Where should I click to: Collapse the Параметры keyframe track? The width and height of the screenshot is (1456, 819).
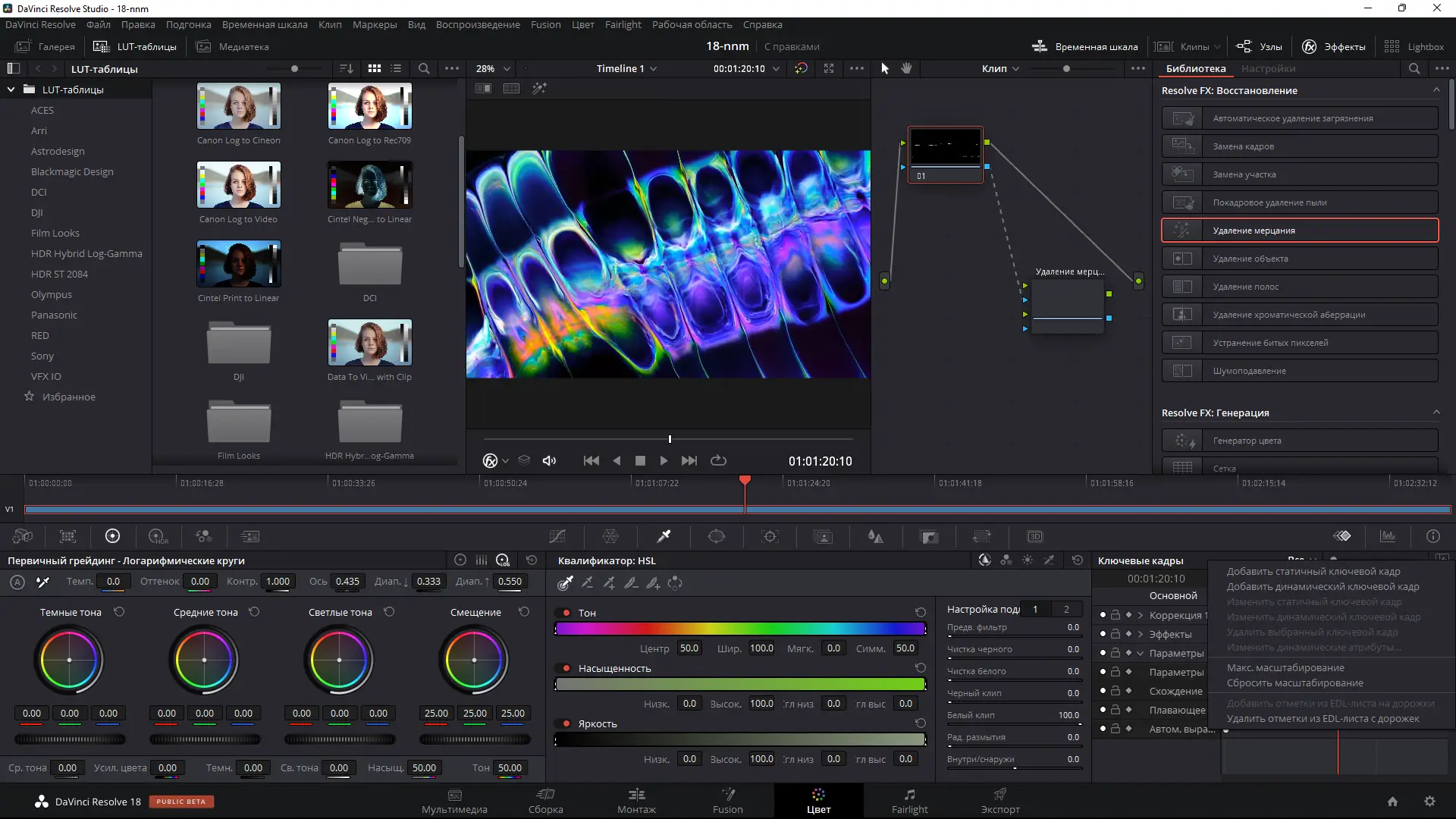(1141, 653)
